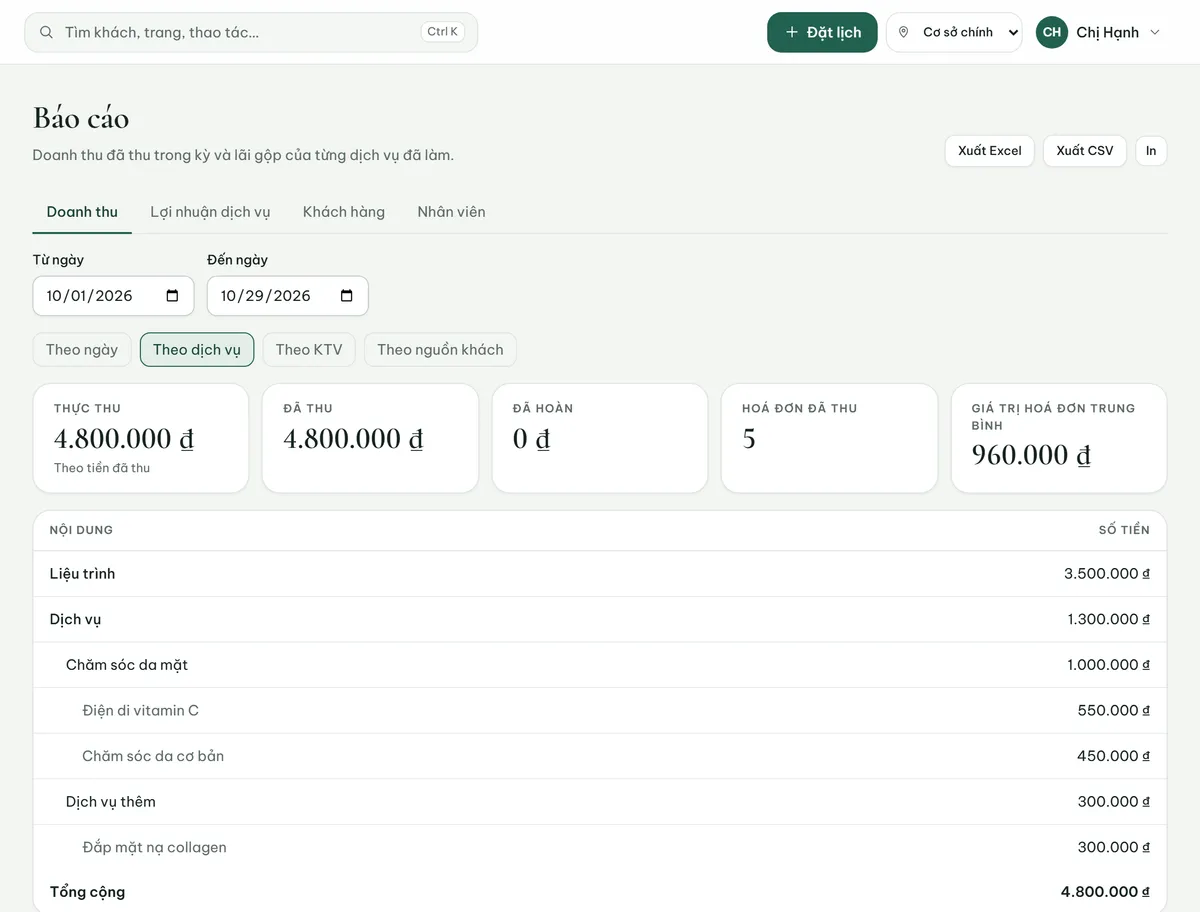Select Theo ngày grouping
Viewport: 1200px width, 912px height.
[x=82, y=349]
